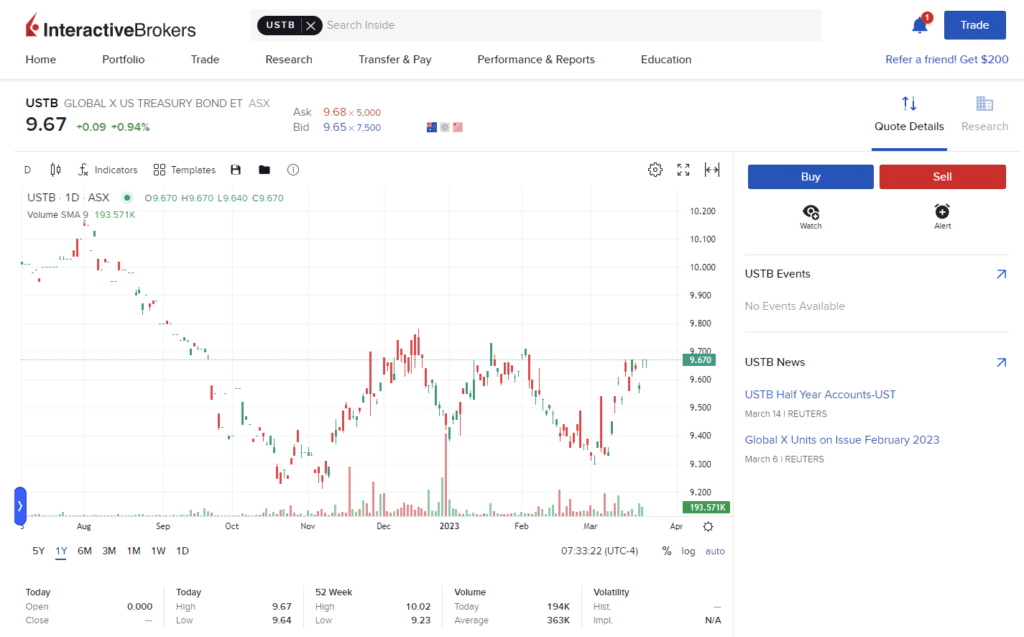Toggle auto-scaling of the price axis
This screenshot has width=1024, height=637.
tap(717, 551)
